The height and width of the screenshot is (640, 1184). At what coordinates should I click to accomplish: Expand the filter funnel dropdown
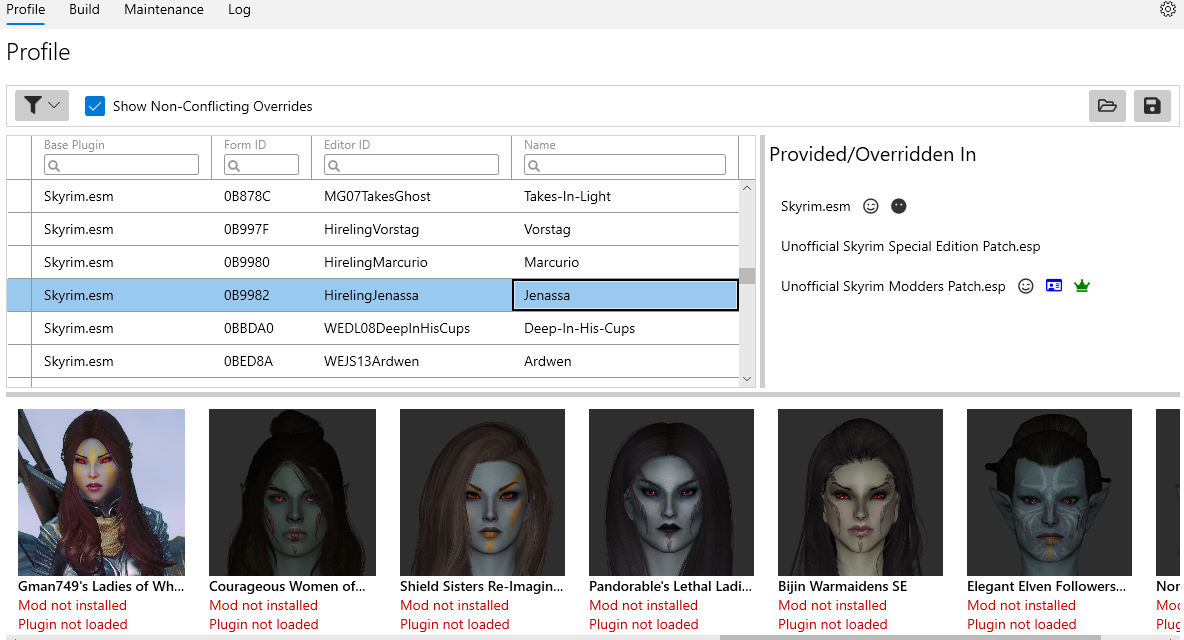click(x=42, y=106)
